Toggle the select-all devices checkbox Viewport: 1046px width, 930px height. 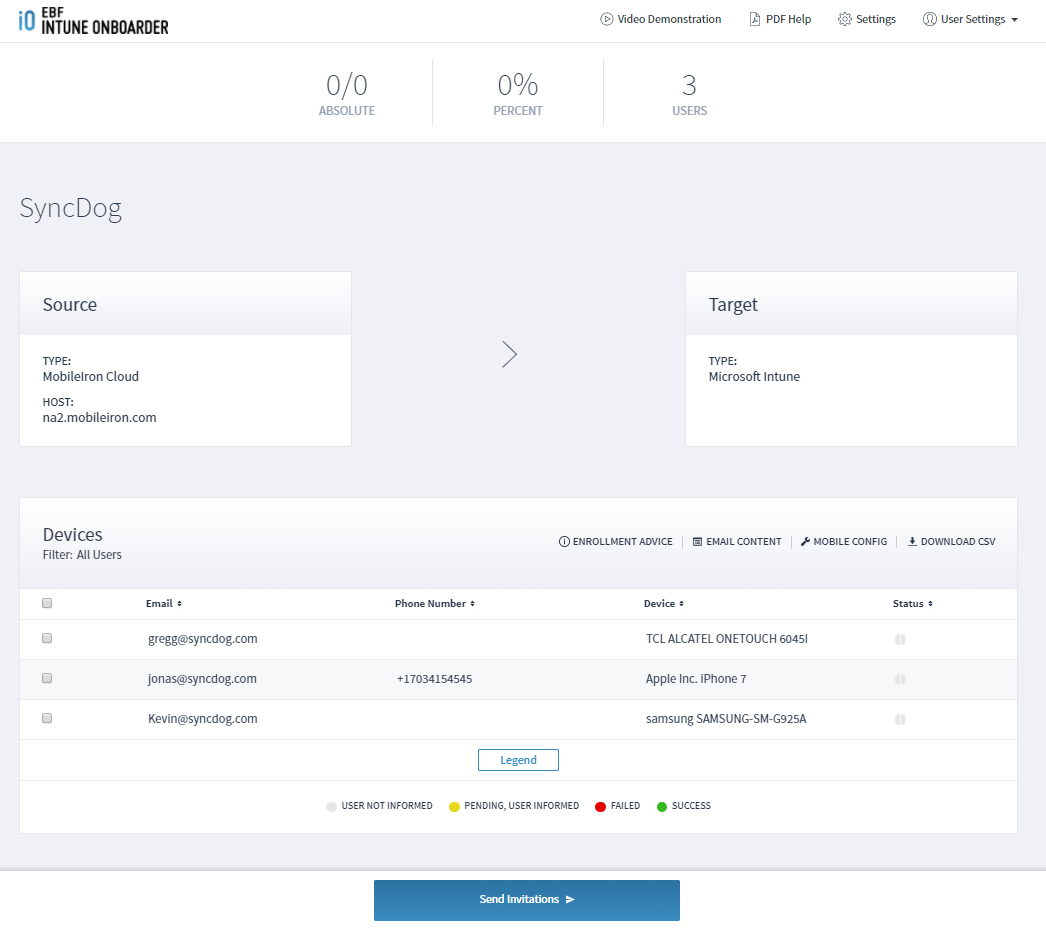(x=47, y=603)
